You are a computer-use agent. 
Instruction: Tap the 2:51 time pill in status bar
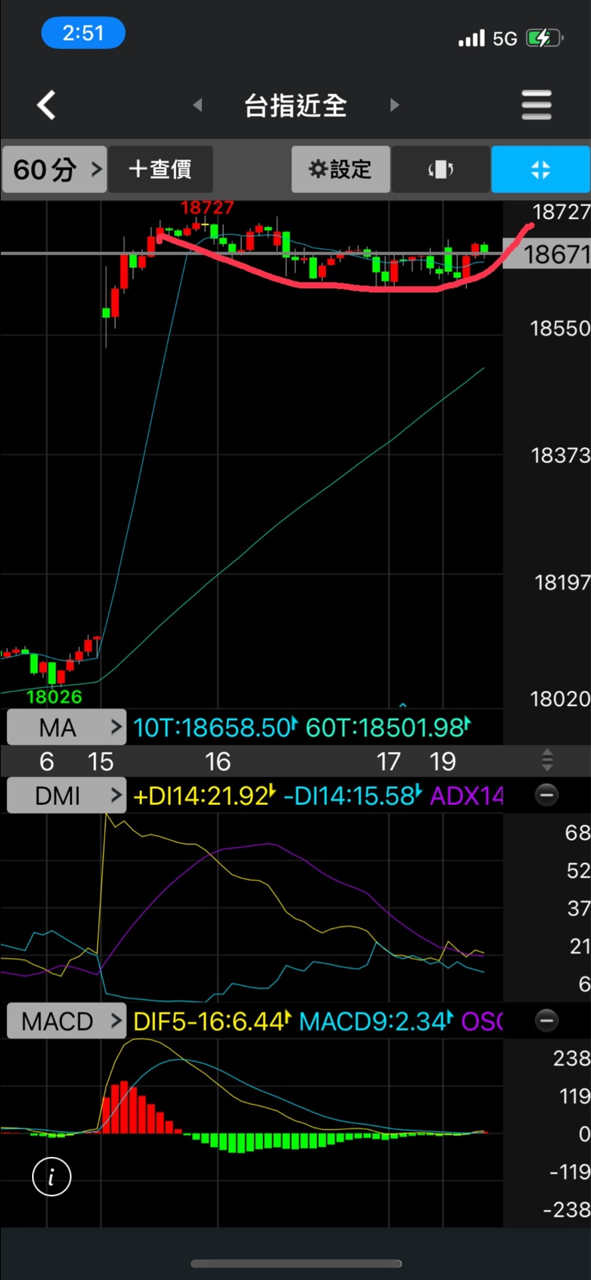(83, 33)
